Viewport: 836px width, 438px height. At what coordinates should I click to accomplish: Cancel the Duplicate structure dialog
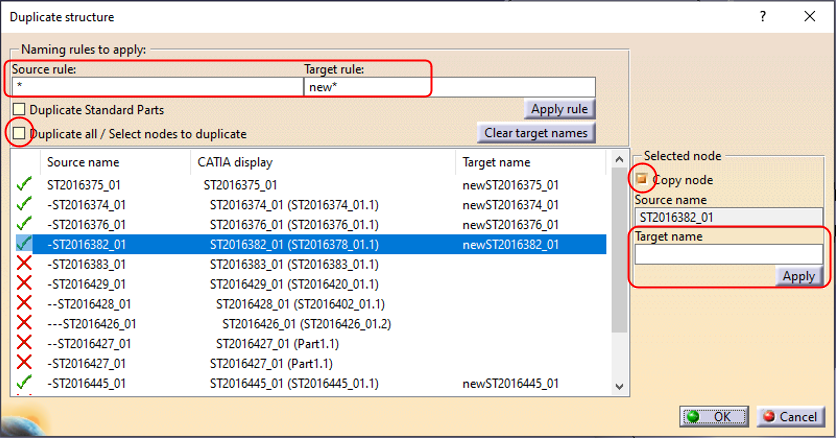coord(789,416)
